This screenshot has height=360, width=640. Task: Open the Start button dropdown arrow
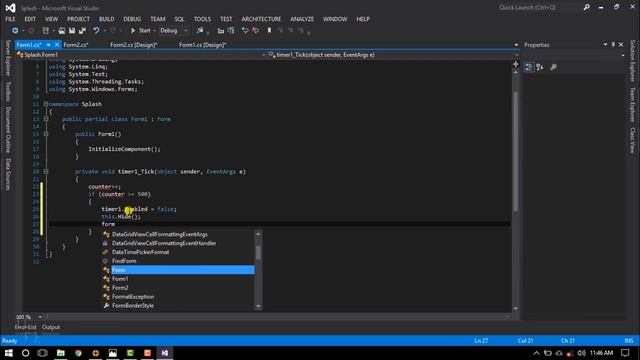click(154, 31)
